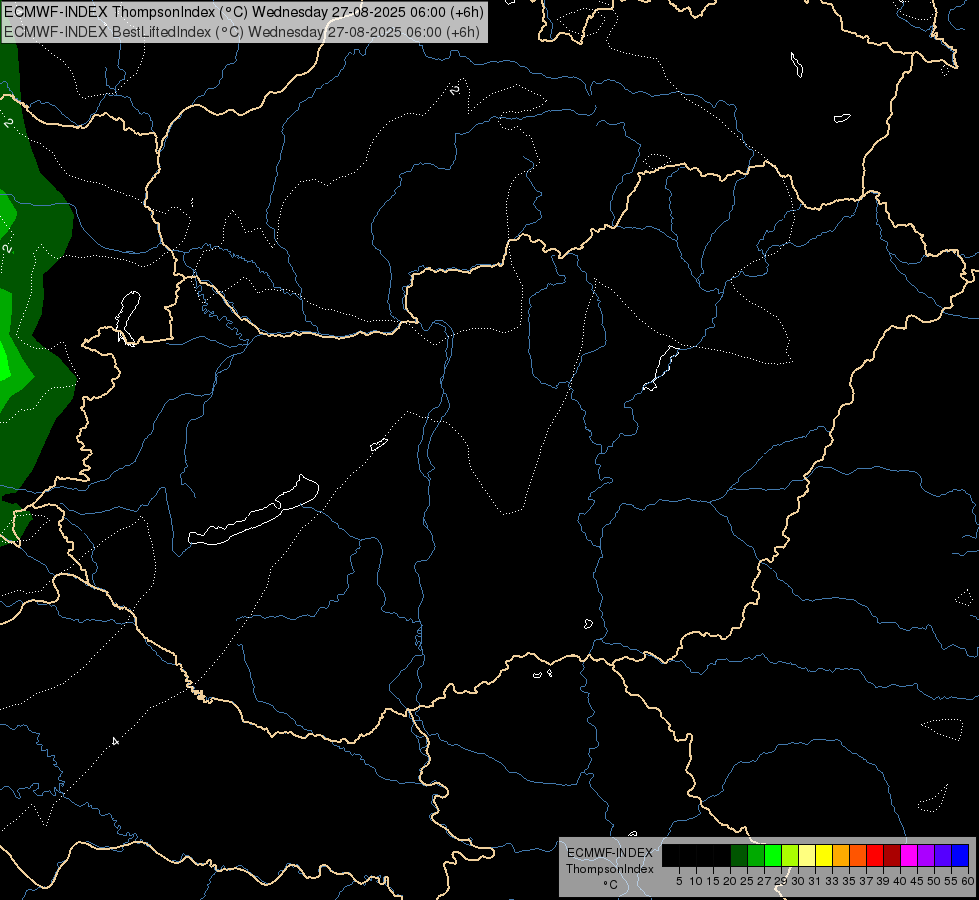The height and width of the screenshot is (900, 979).
Task: Click the legend title 'ECMWF-INDEX'
Action: click(609, 853)
